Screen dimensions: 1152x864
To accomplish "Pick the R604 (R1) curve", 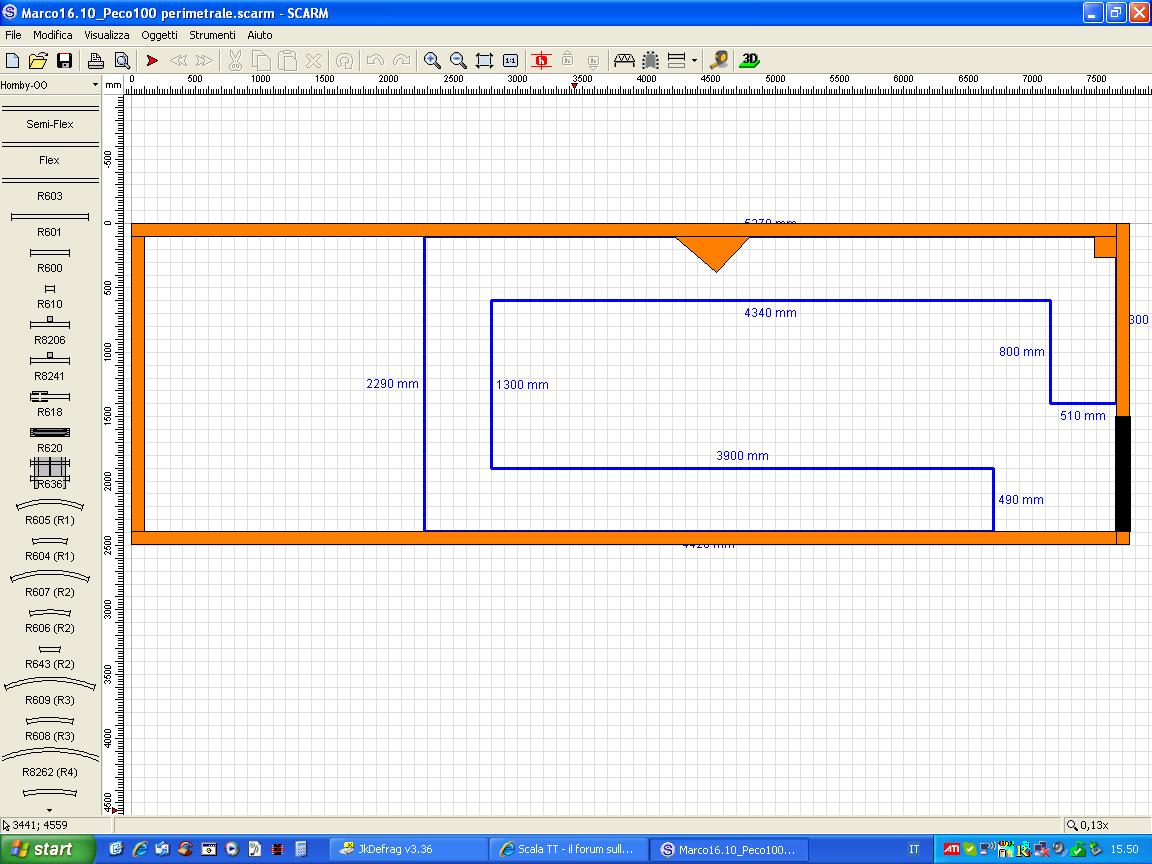I will click(x=50, y=549).
